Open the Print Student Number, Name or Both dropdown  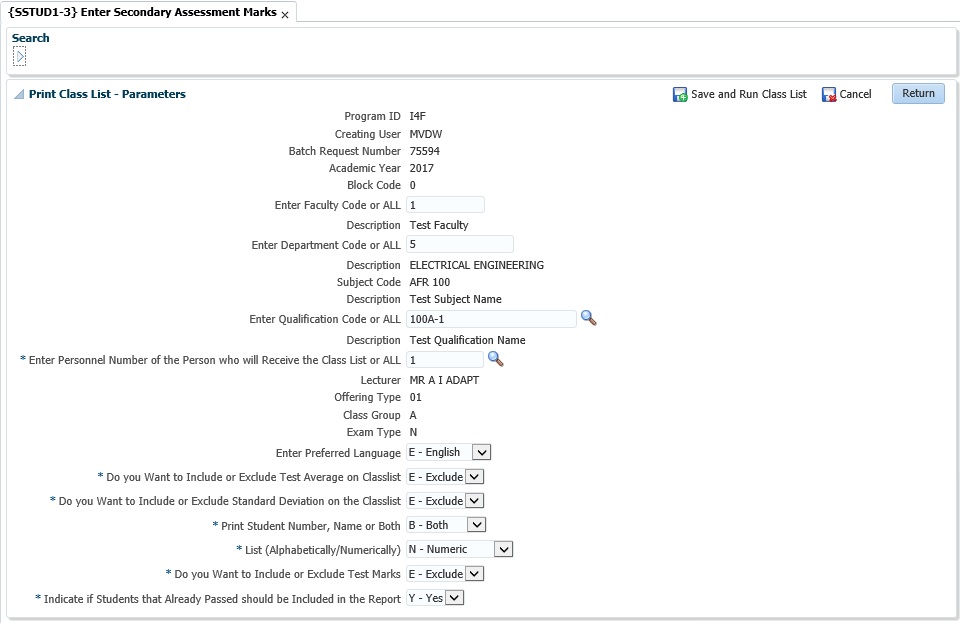coord(476,525)
